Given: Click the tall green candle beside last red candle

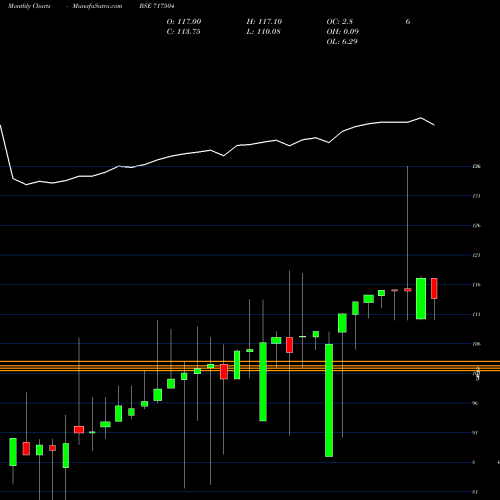Looking at the screenshot, I should coord(421,299).
